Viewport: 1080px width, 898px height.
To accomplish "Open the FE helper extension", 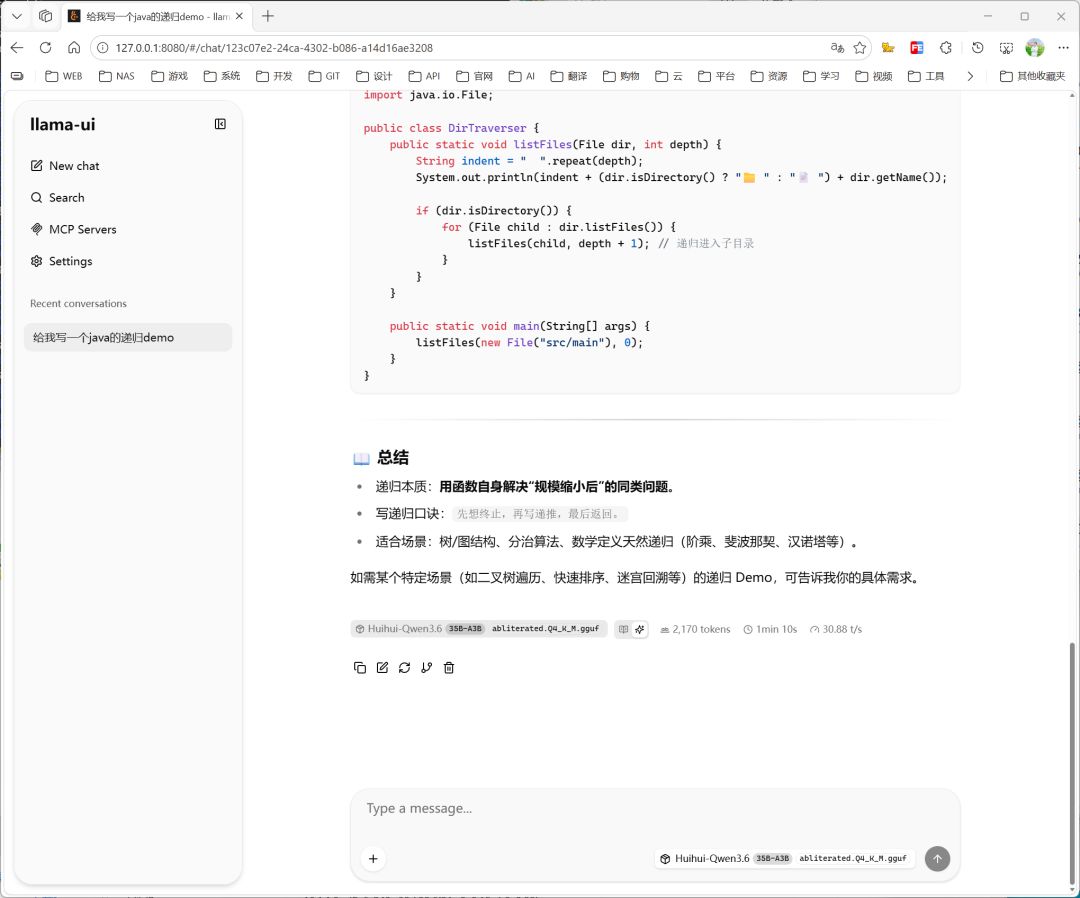I will pyautogui.click(x=917, y=48).
